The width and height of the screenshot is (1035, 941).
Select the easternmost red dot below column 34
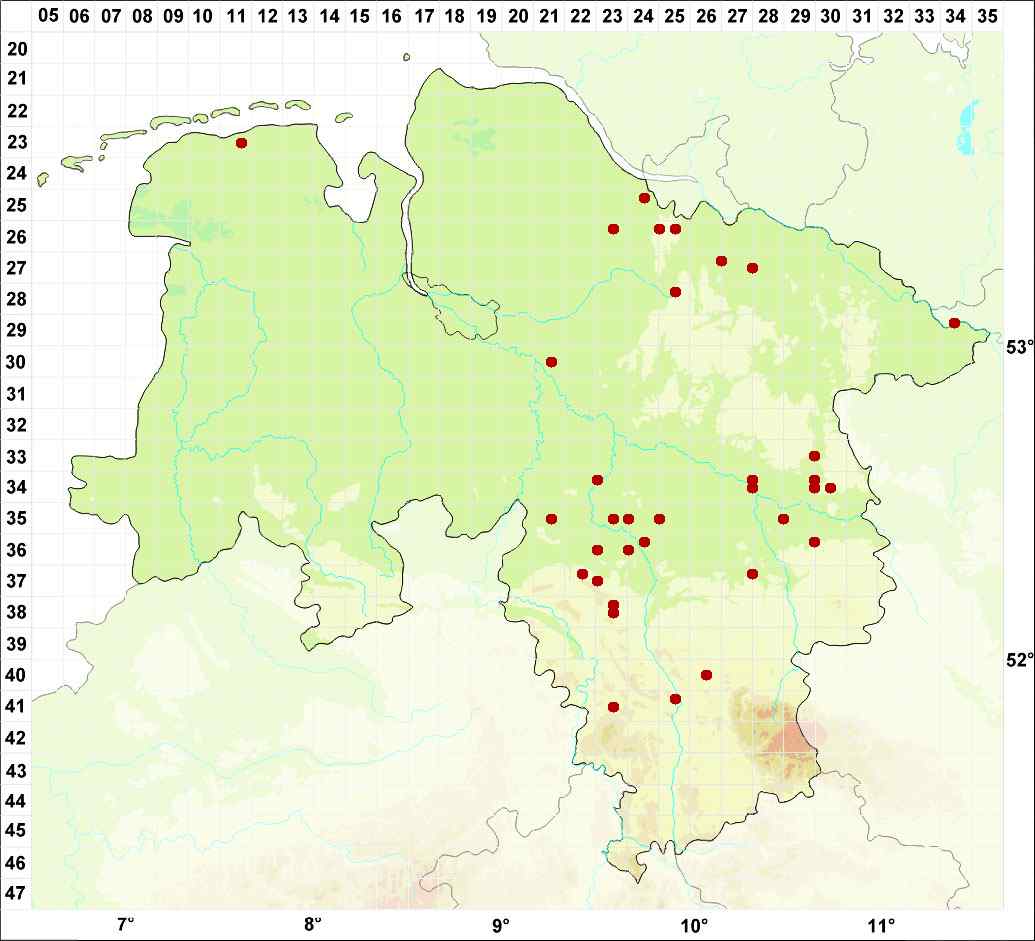[954, 323]
